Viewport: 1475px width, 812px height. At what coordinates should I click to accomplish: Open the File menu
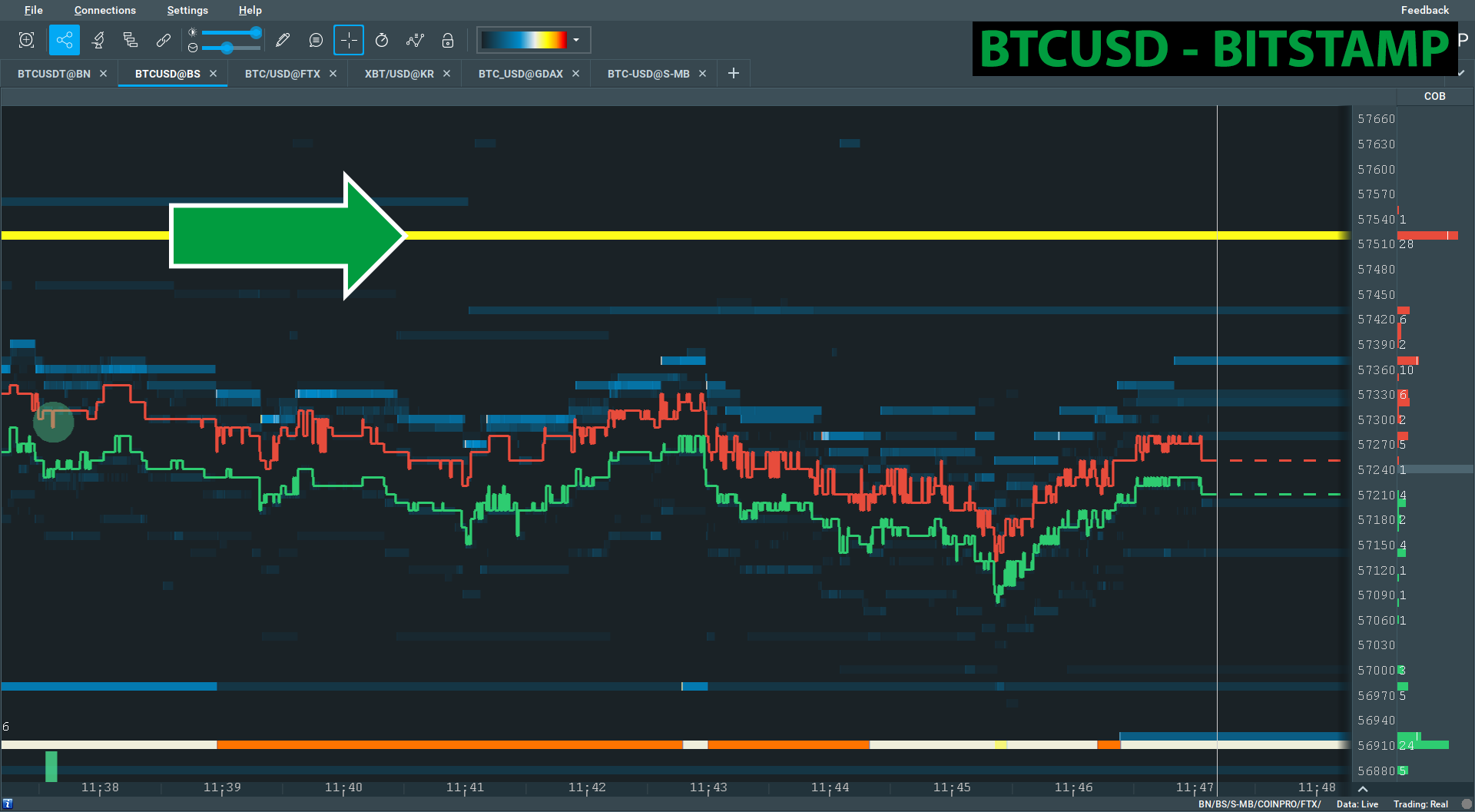click(x=34, y=10)
